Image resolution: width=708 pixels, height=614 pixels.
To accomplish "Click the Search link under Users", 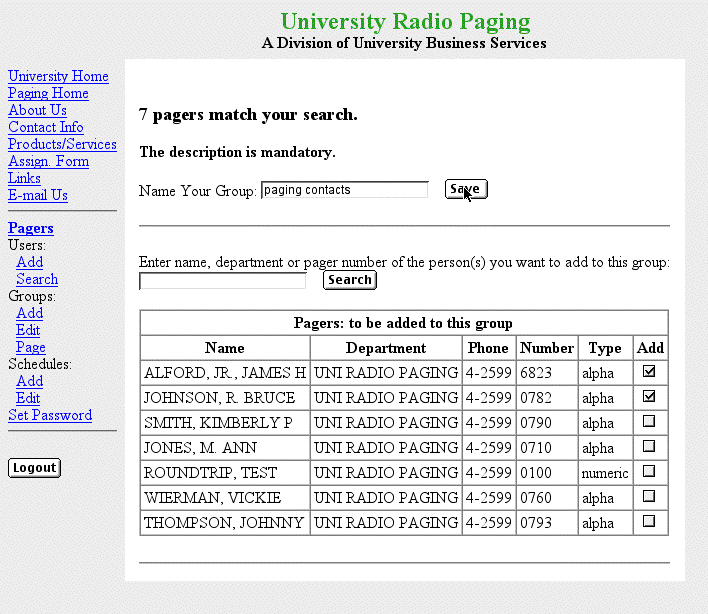I will 37,279.
